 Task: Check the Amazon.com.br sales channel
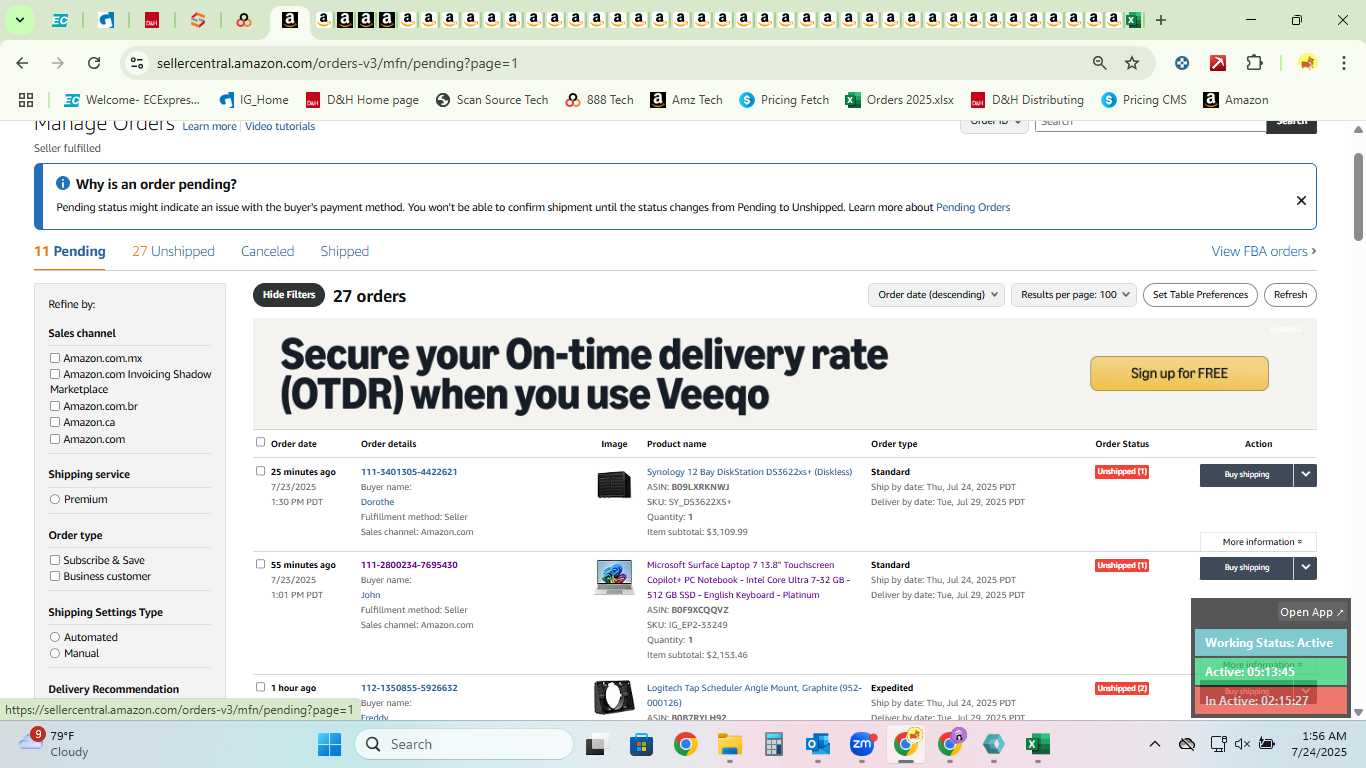pos(55,406)
